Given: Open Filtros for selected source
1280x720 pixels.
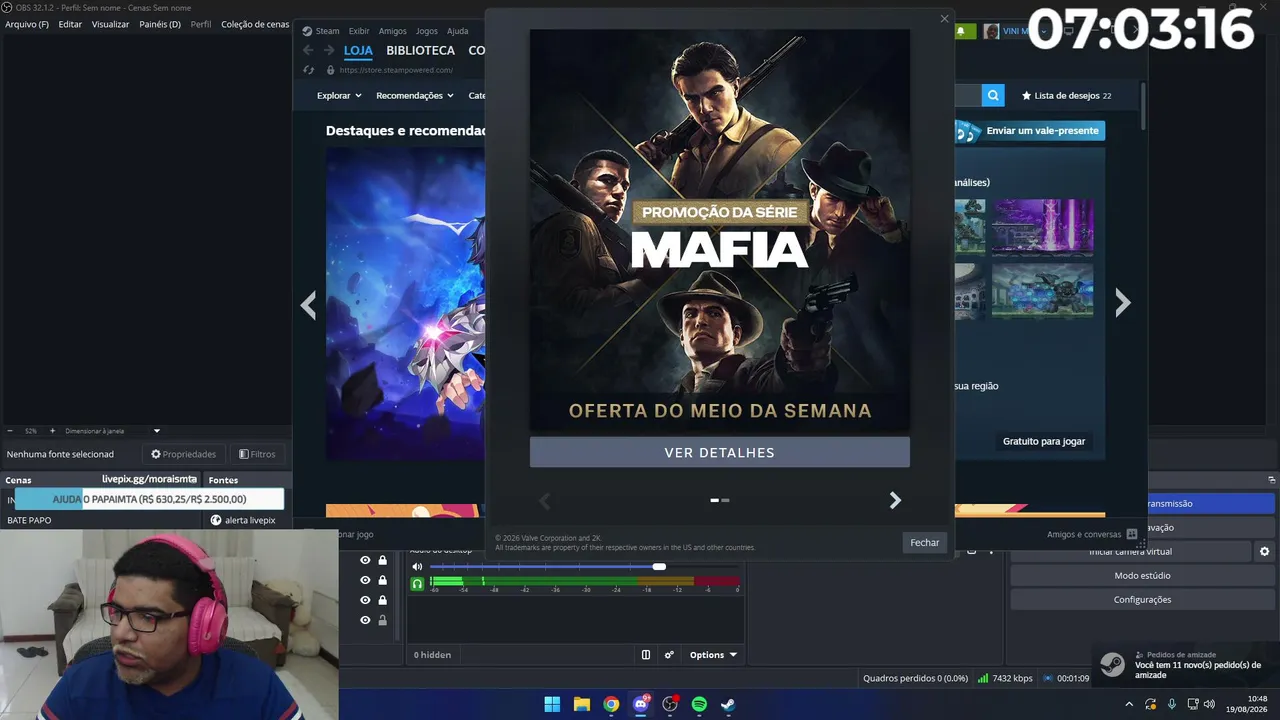Looking at the screenshot, I should pos(257,454).
